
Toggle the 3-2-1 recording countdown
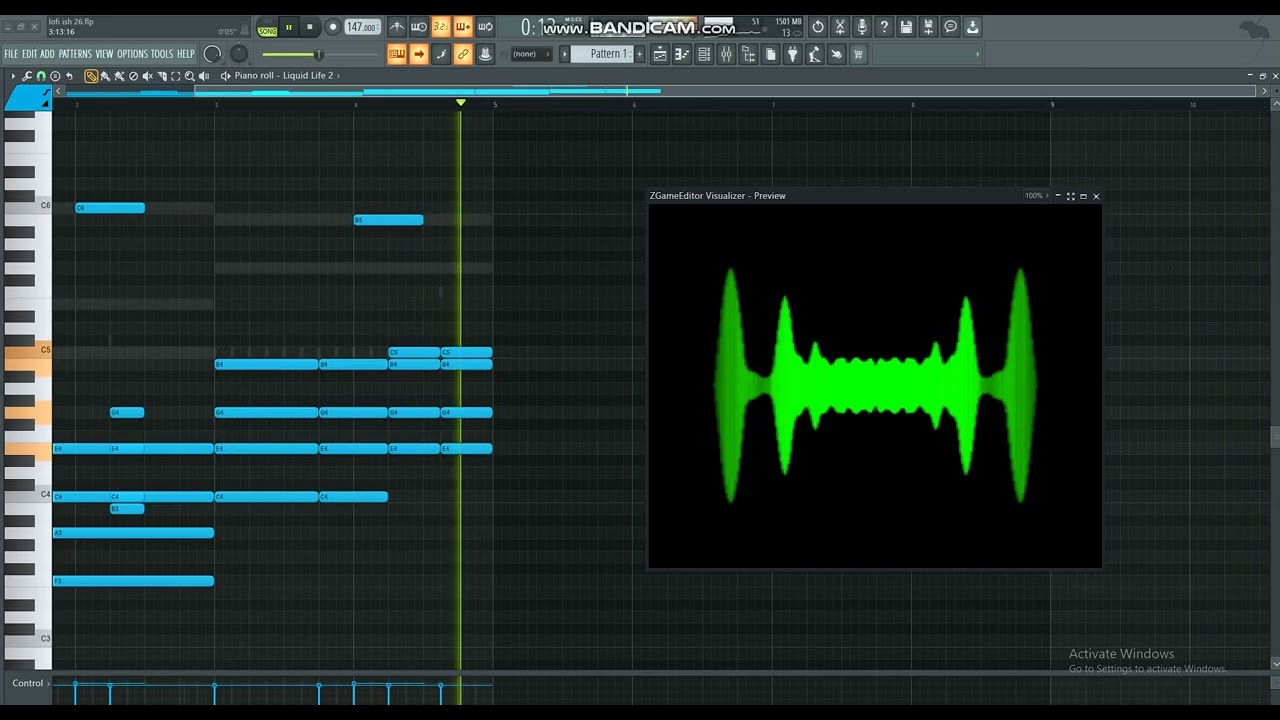[440, 27]
